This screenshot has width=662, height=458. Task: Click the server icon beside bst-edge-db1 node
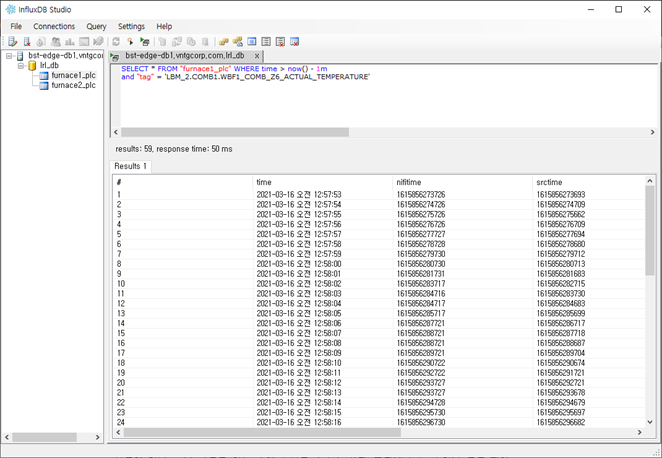pyautogui.click(x=20, y=56)
